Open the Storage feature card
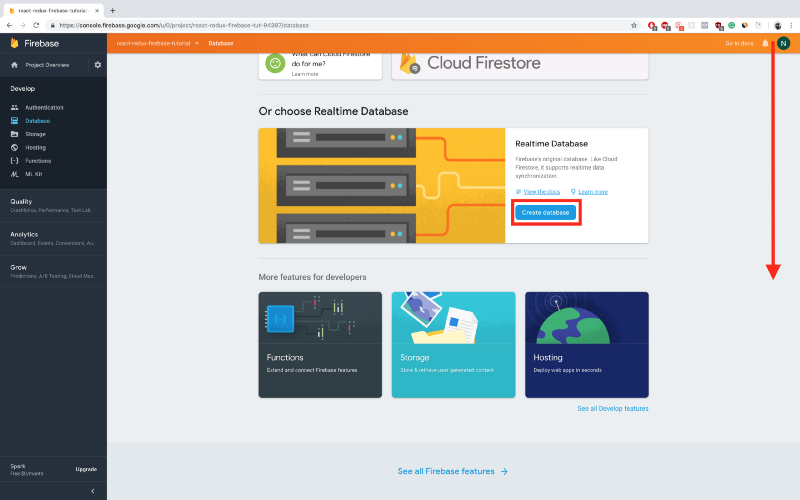Image resolution: width=800 pixels, height=500 pixels. [x=453, y=344]
